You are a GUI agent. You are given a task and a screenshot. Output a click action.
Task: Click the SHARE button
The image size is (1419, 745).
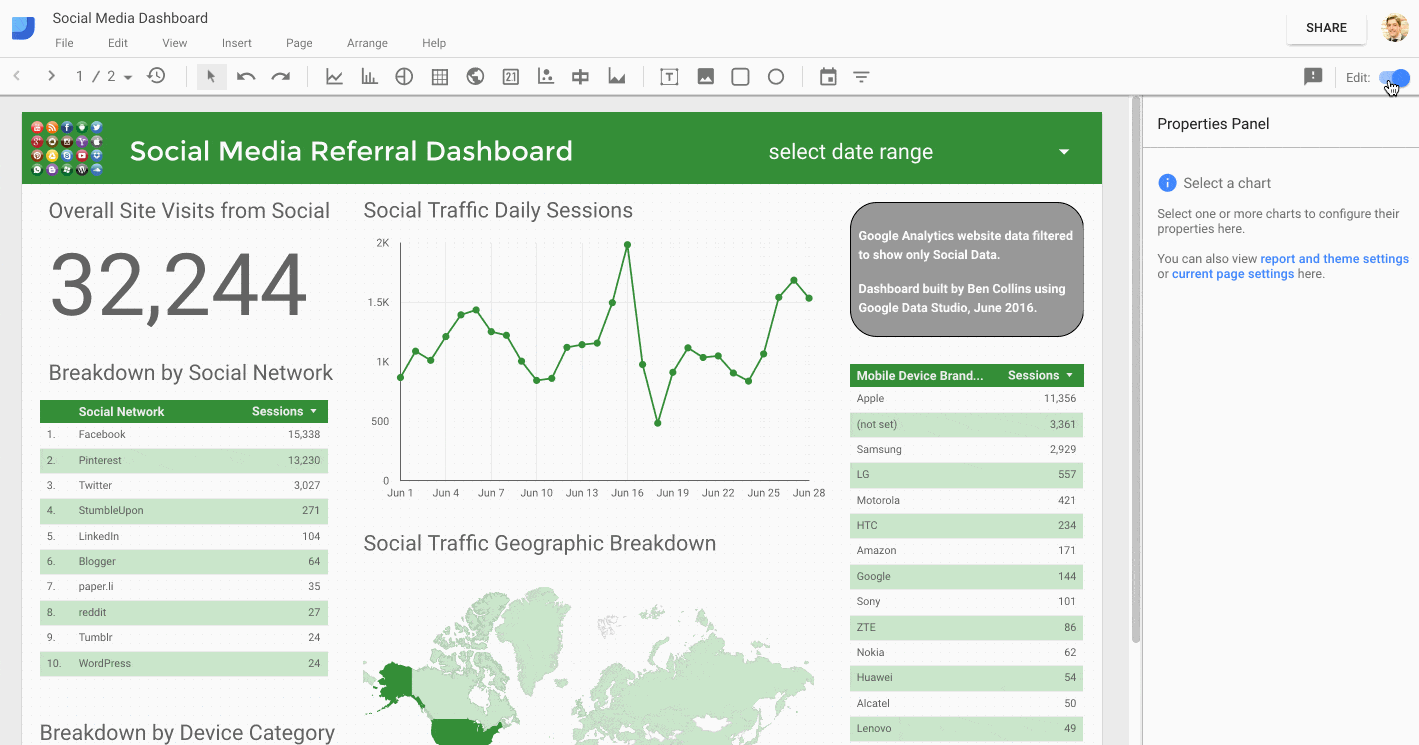pos(1325,27)
